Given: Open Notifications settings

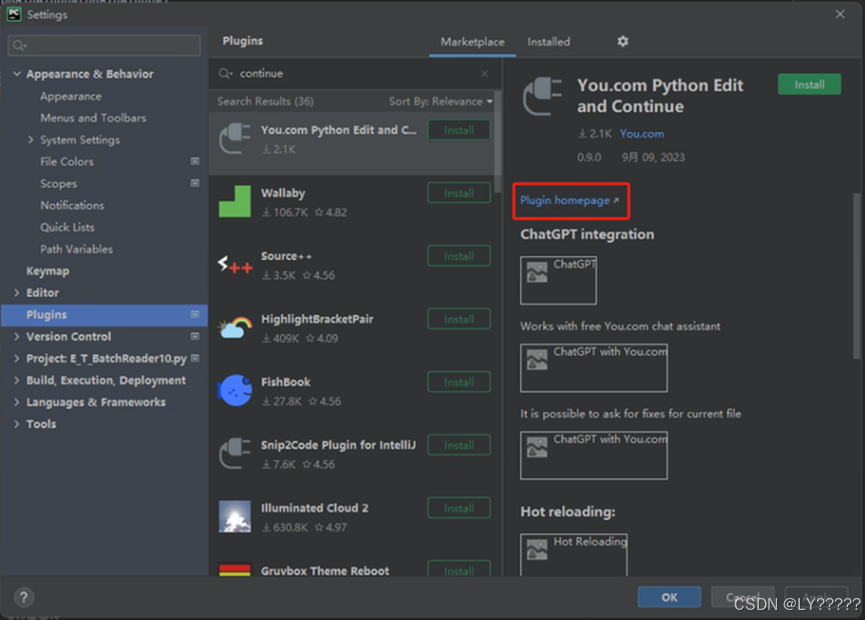Looking at the screenshot, I should [x=72, y=205].
